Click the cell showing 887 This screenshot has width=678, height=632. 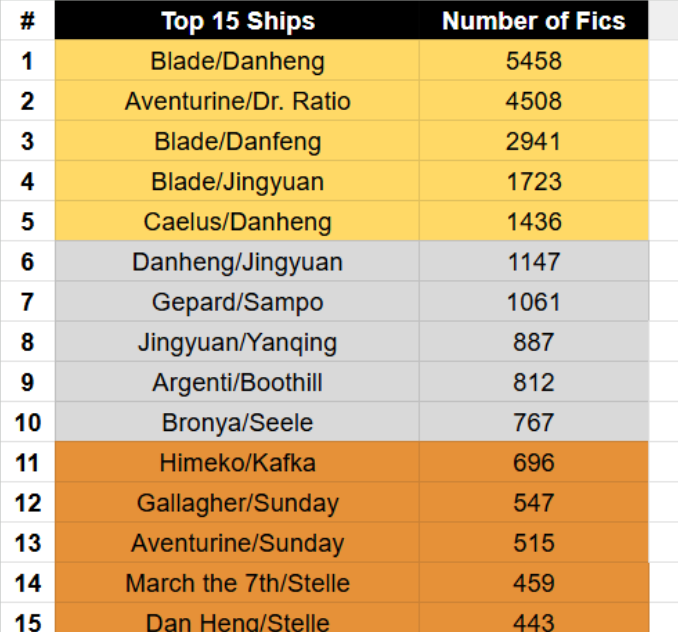(534, 342)
